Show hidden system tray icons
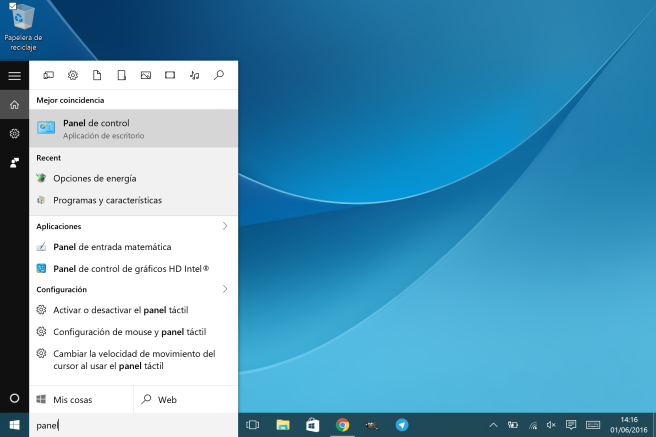This screenshot has width=656, height=437. pos(493,425)
